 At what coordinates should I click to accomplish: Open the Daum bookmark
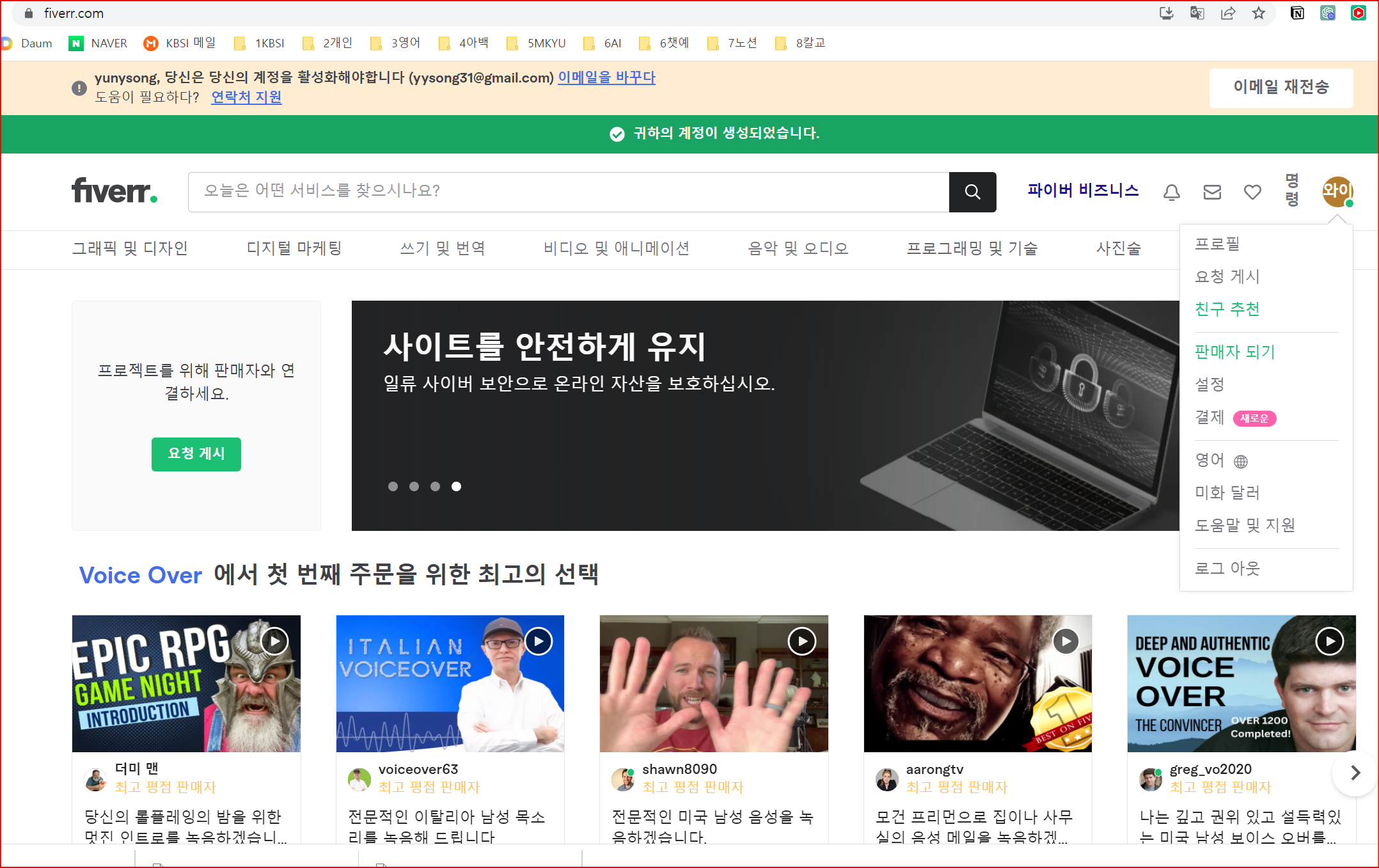27,43
